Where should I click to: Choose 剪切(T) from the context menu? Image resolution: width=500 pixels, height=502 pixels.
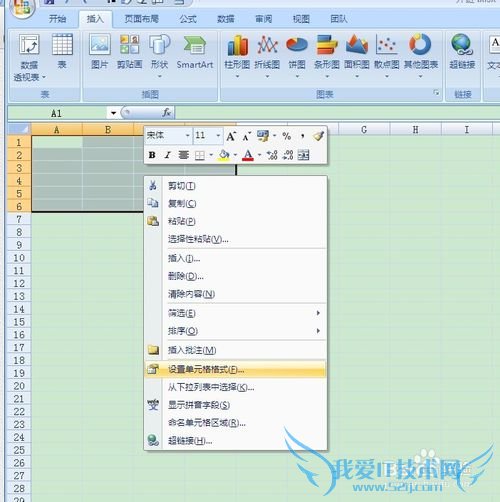[236, 186]
